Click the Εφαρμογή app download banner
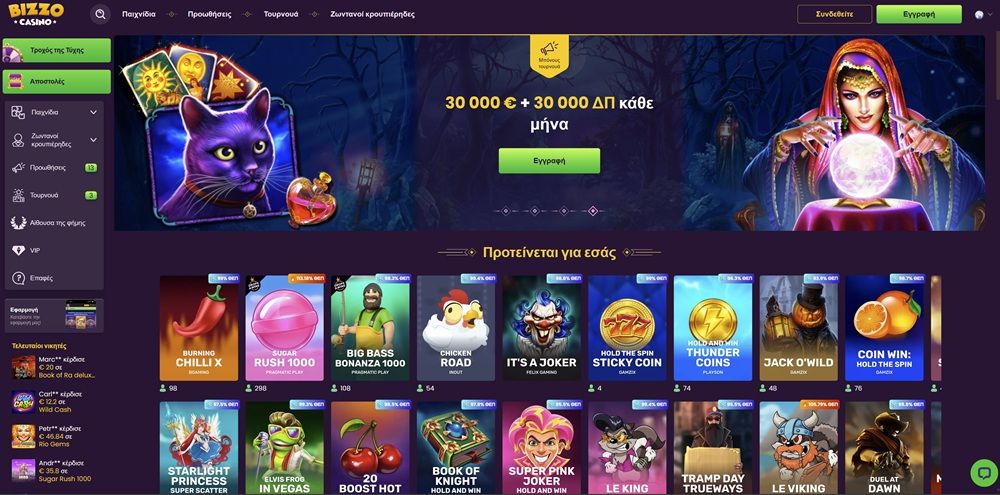 [x=54, y=314]
